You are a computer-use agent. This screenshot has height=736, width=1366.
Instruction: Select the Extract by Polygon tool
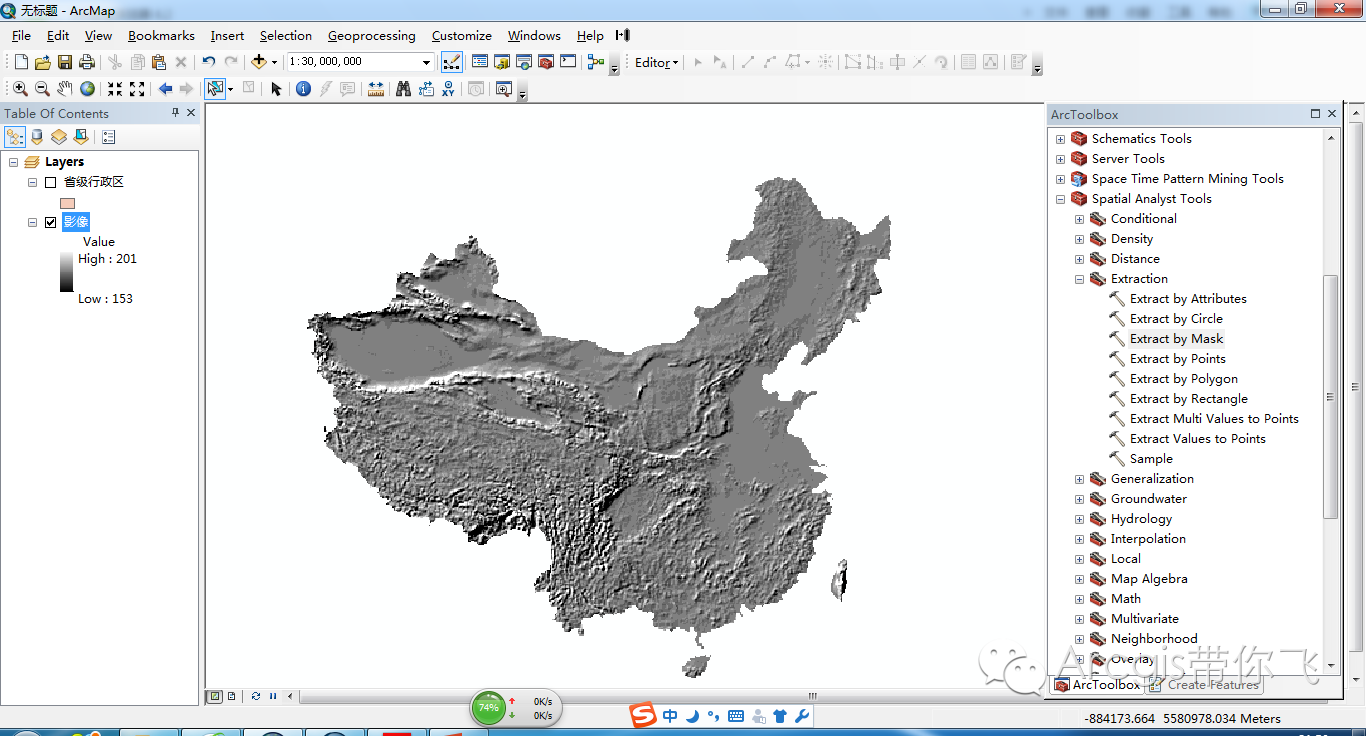(1184, 379)
